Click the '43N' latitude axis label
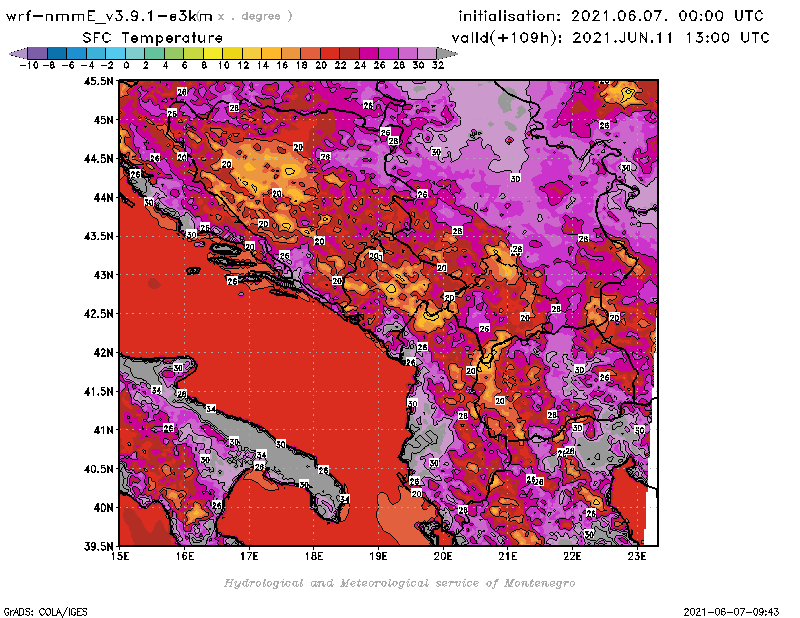The image size is (800, 618). tap(103, 275)
